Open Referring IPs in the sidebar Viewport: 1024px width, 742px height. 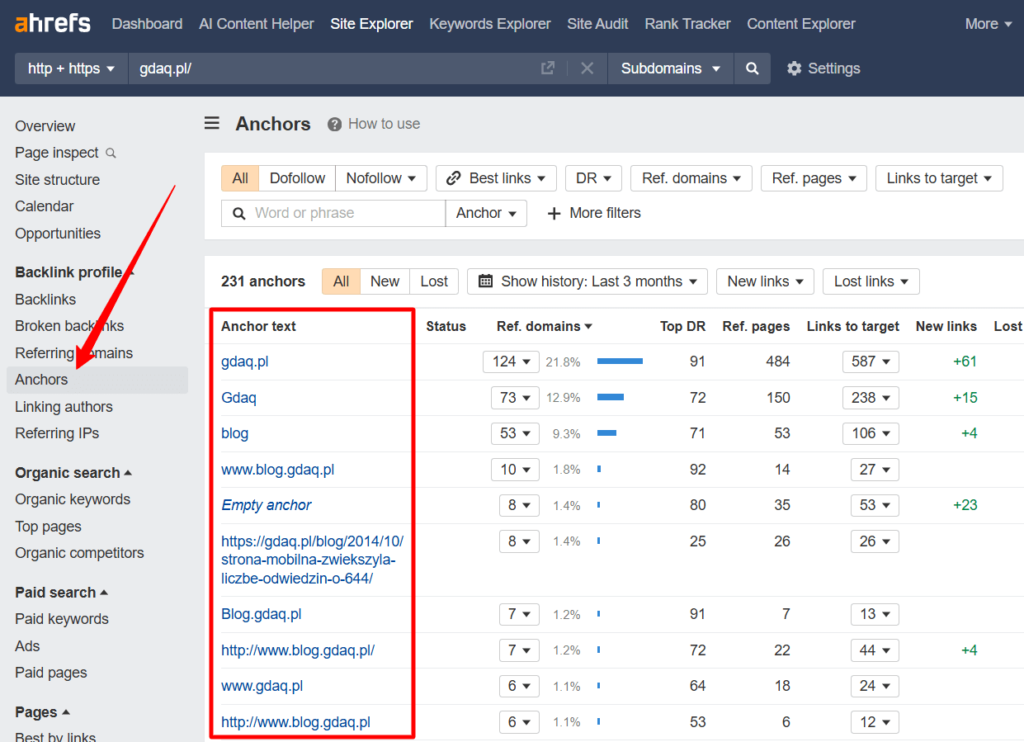click(x=57, y=433)
